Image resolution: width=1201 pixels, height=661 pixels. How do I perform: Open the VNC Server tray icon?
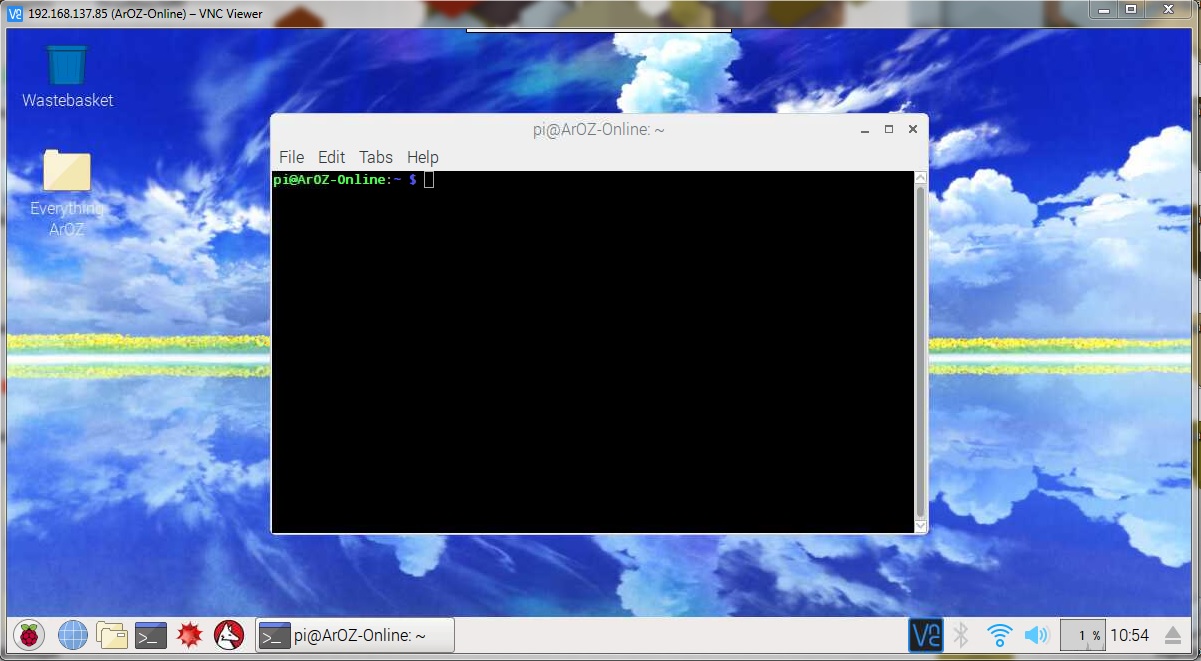[x=925, y=635]
